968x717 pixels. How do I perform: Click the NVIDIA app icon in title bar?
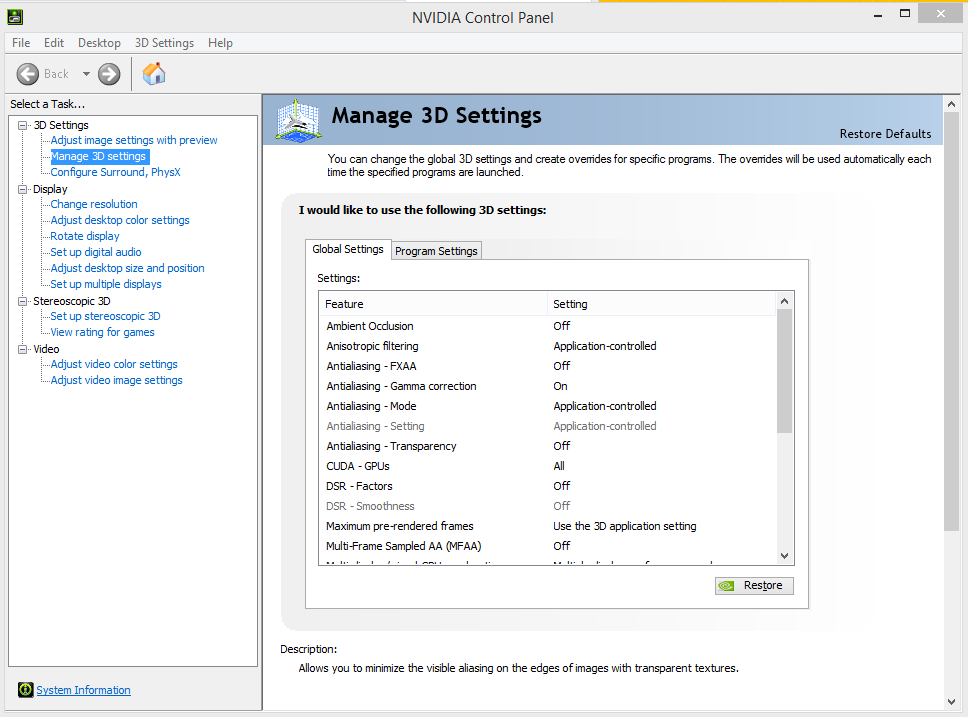click(15, 17)
